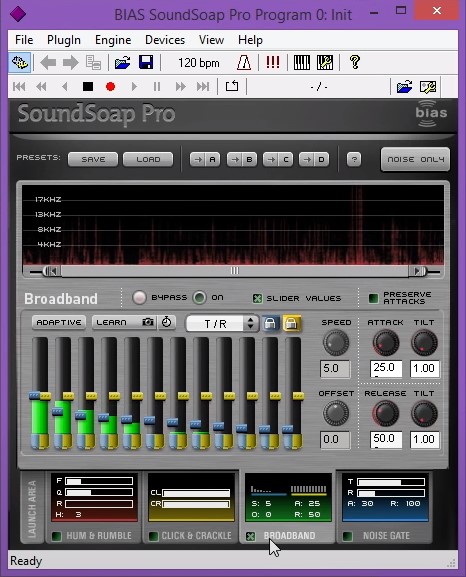This screenshot has height=577, width=466.
Task: Store settings to snapshot D
Action: tap(314, 159)
